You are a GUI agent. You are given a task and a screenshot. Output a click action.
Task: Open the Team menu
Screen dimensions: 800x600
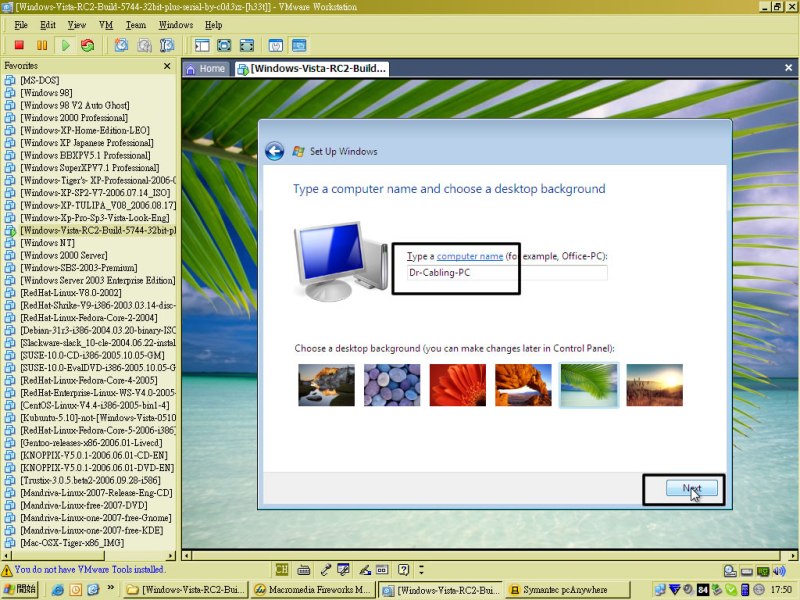point(136,25)
